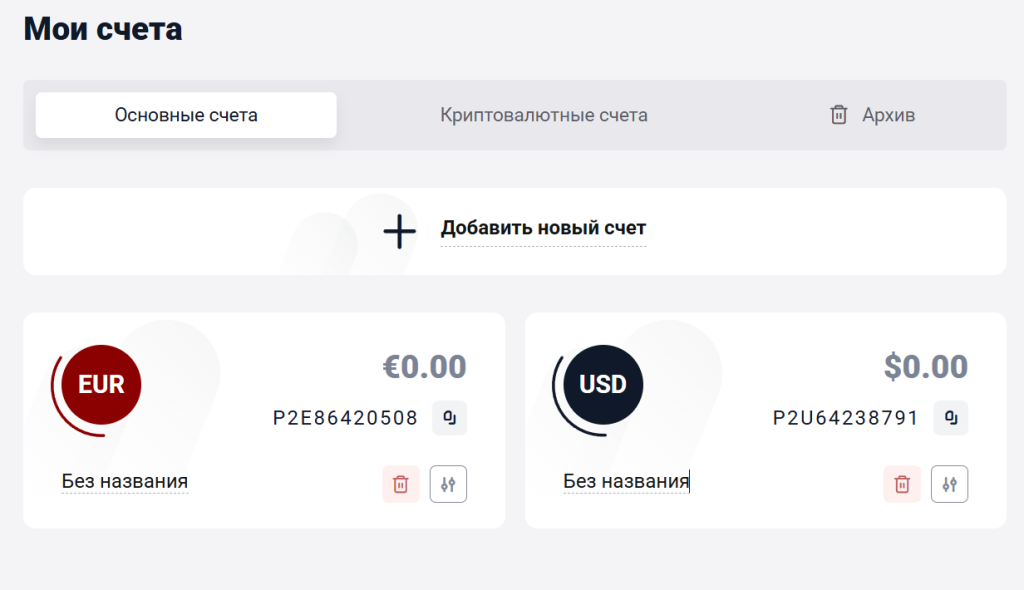1024x590 pixels.
Task: Click the USD currency circle badge
Action: click(x=603, y=384)
